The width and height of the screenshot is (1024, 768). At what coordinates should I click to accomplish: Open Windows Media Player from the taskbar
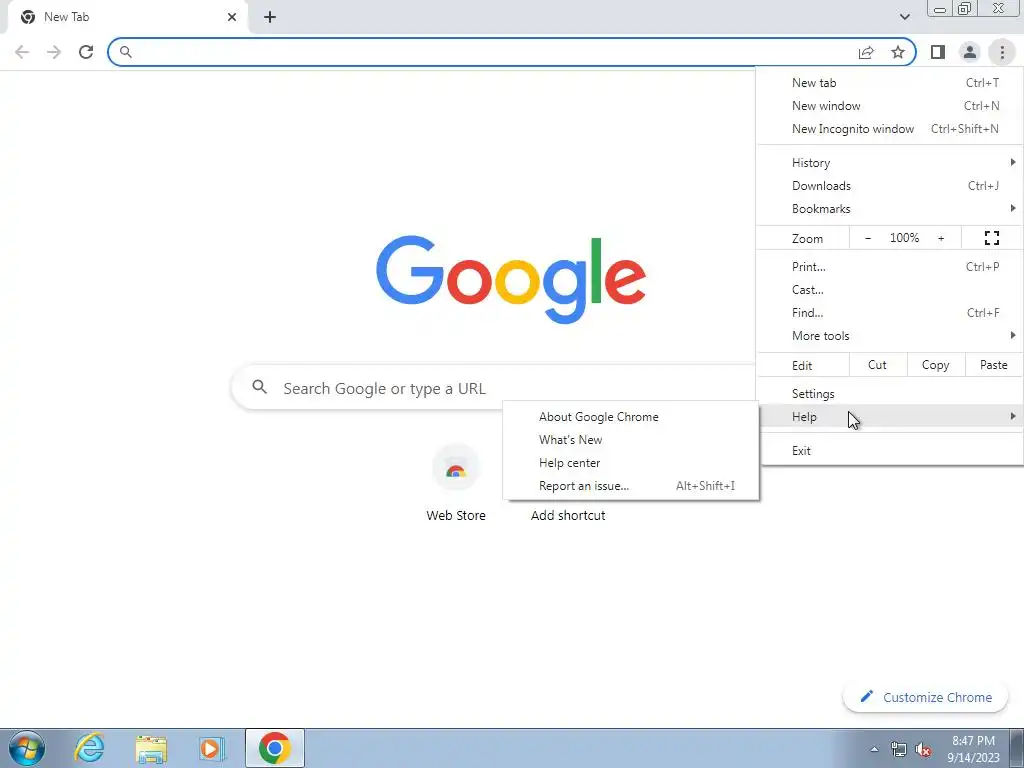pyautogui.click(x=212, y=748)
